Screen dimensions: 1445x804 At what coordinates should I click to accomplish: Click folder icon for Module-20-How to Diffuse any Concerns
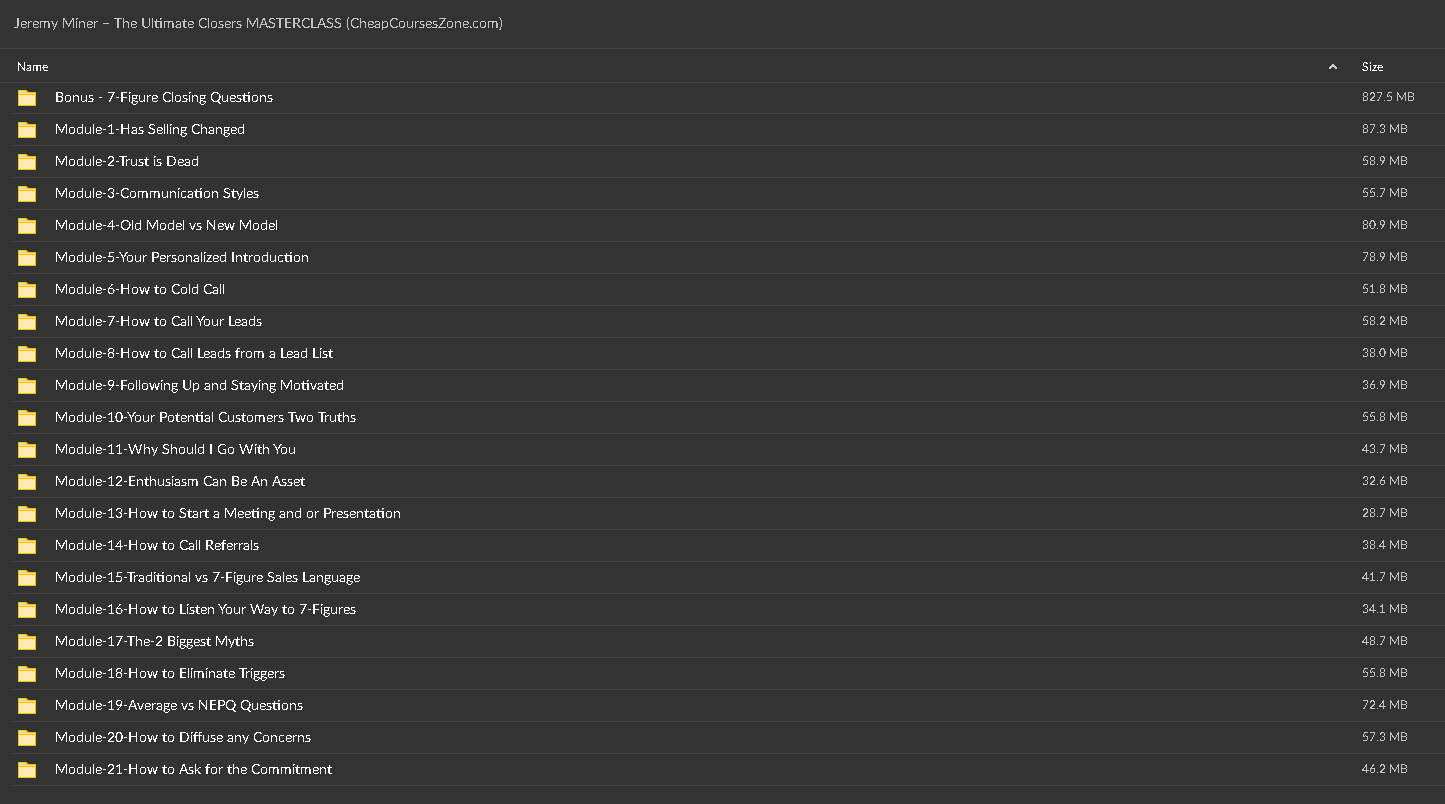coord(27,738)
